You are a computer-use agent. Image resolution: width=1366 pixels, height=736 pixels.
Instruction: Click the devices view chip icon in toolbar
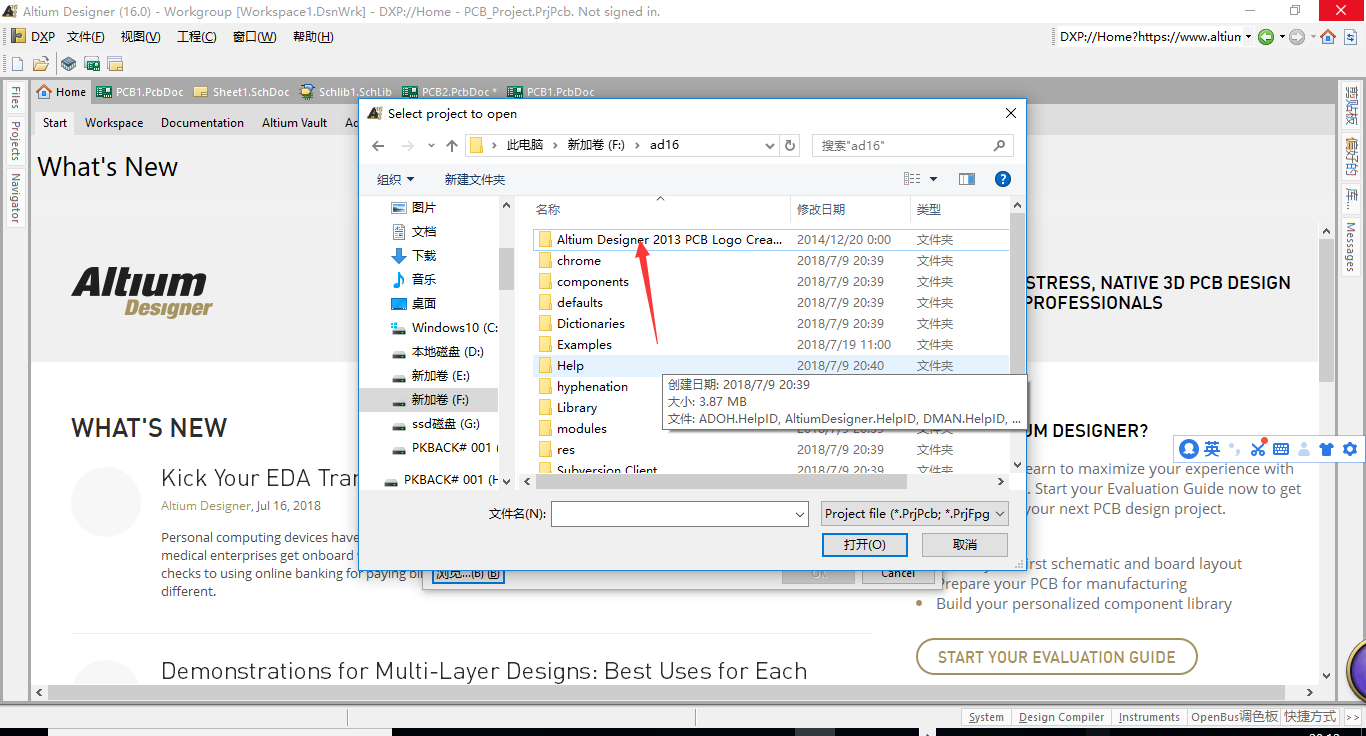click(x=68, y=64)
